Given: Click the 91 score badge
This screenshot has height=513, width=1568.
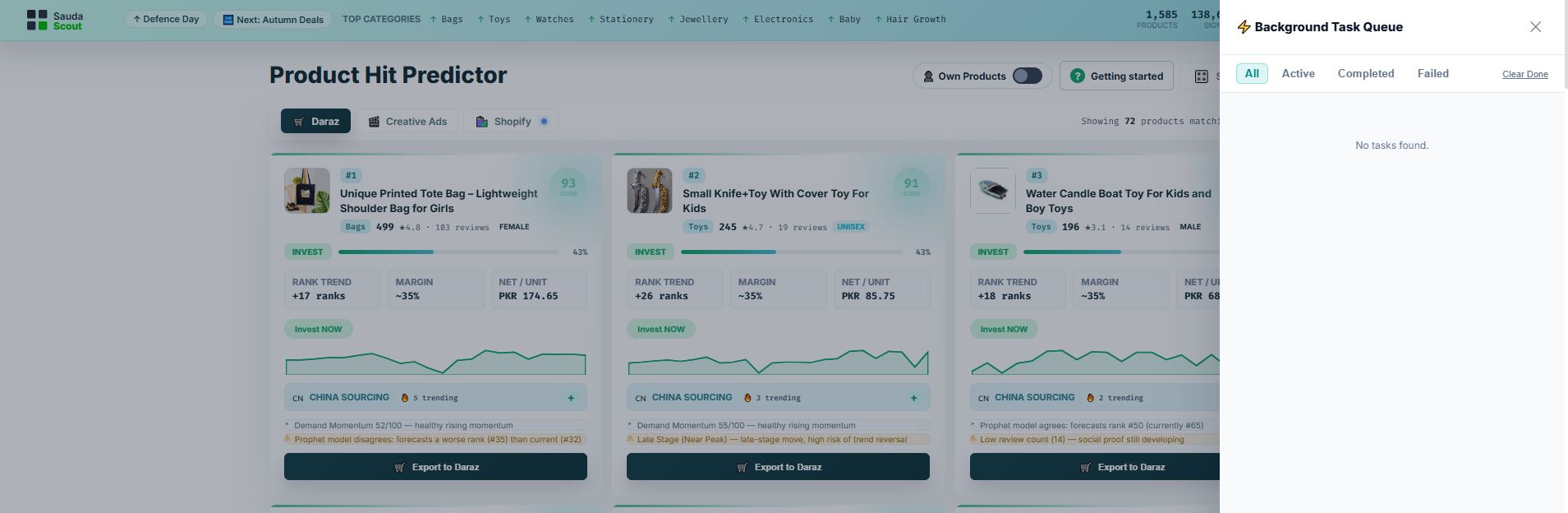Looking at the screenshot, I should (911, 187).
